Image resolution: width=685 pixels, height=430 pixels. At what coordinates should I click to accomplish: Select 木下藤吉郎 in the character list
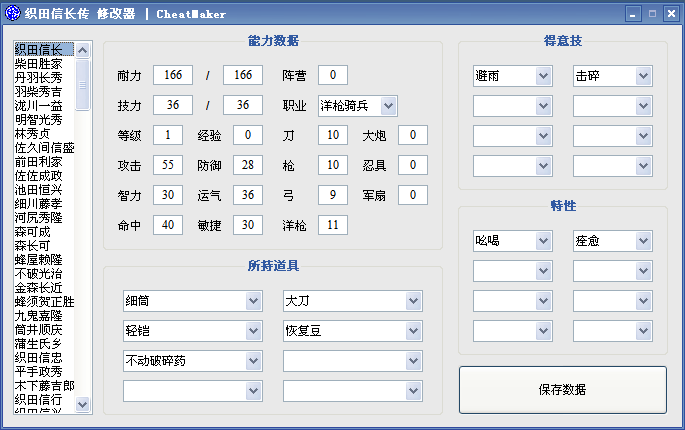pyautogui.click(x=44, y=385)
